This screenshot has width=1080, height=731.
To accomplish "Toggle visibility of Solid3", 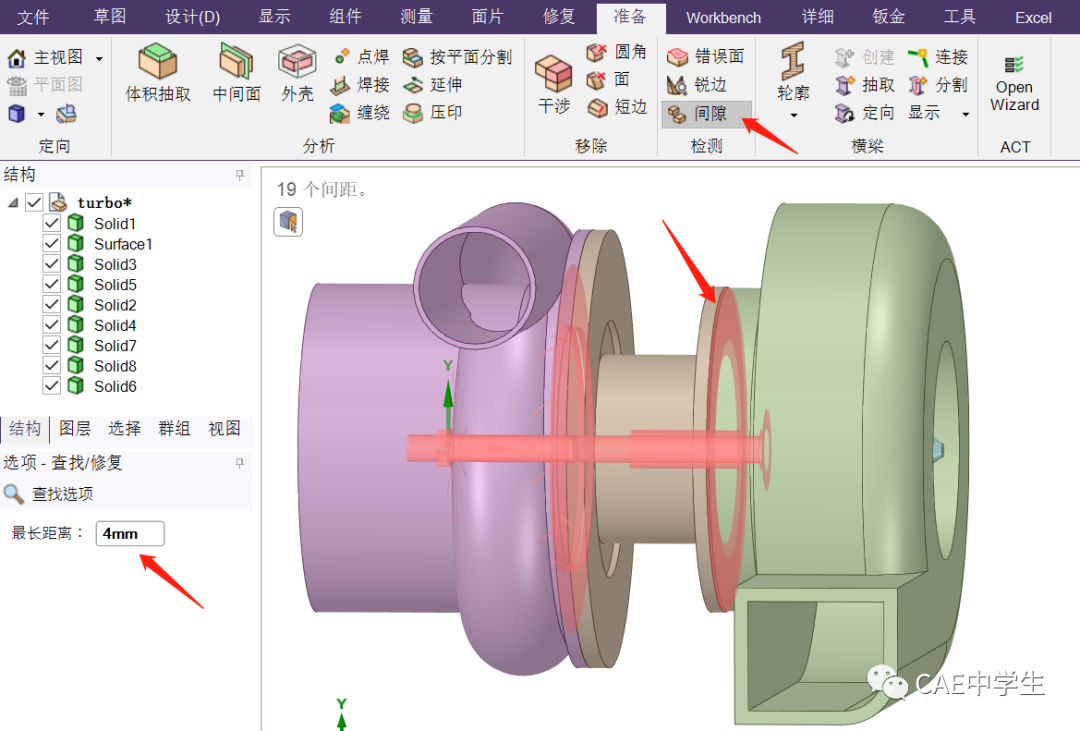I will pos(52,263).
